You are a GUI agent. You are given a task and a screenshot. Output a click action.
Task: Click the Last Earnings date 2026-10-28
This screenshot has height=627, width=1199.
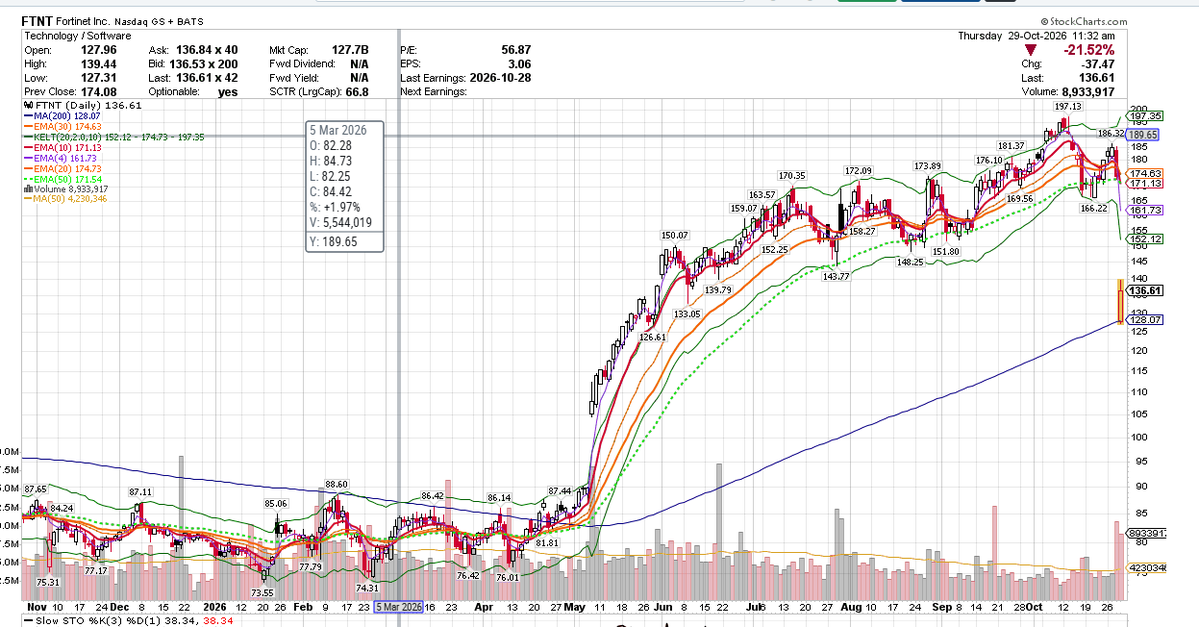pos(498,78)
